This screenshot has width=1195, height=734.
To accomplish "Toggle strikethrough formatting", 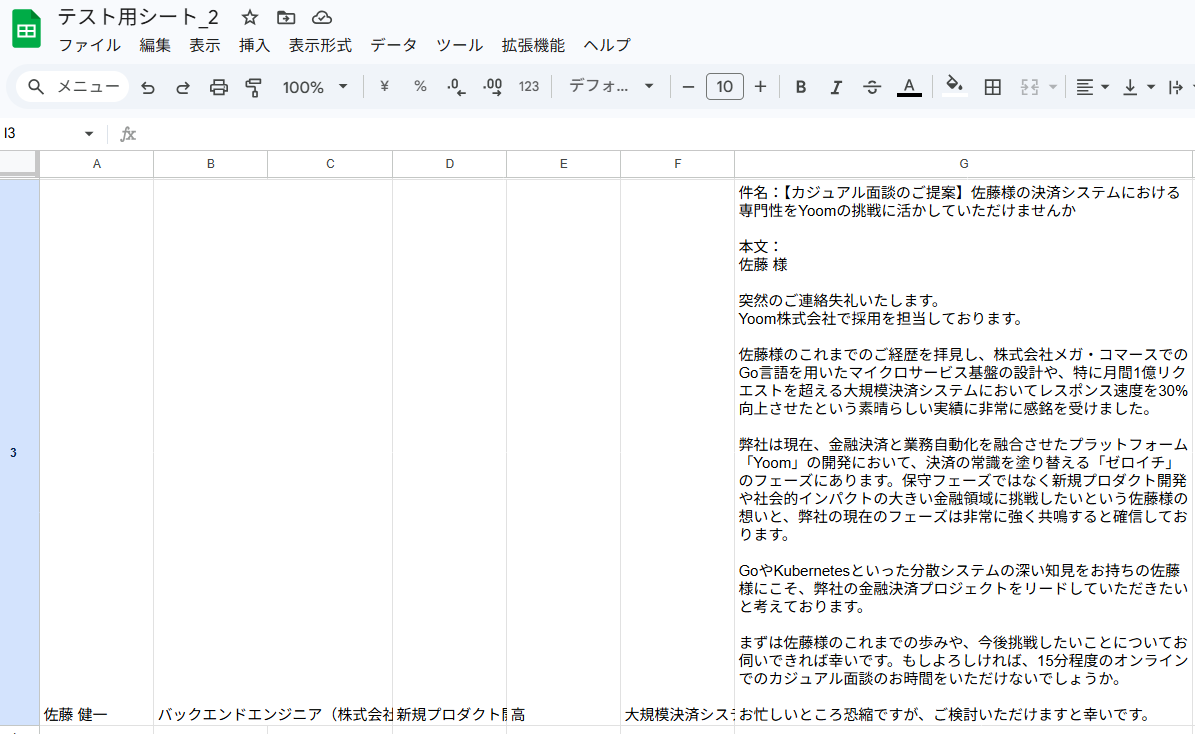I will tap(872, 87).
